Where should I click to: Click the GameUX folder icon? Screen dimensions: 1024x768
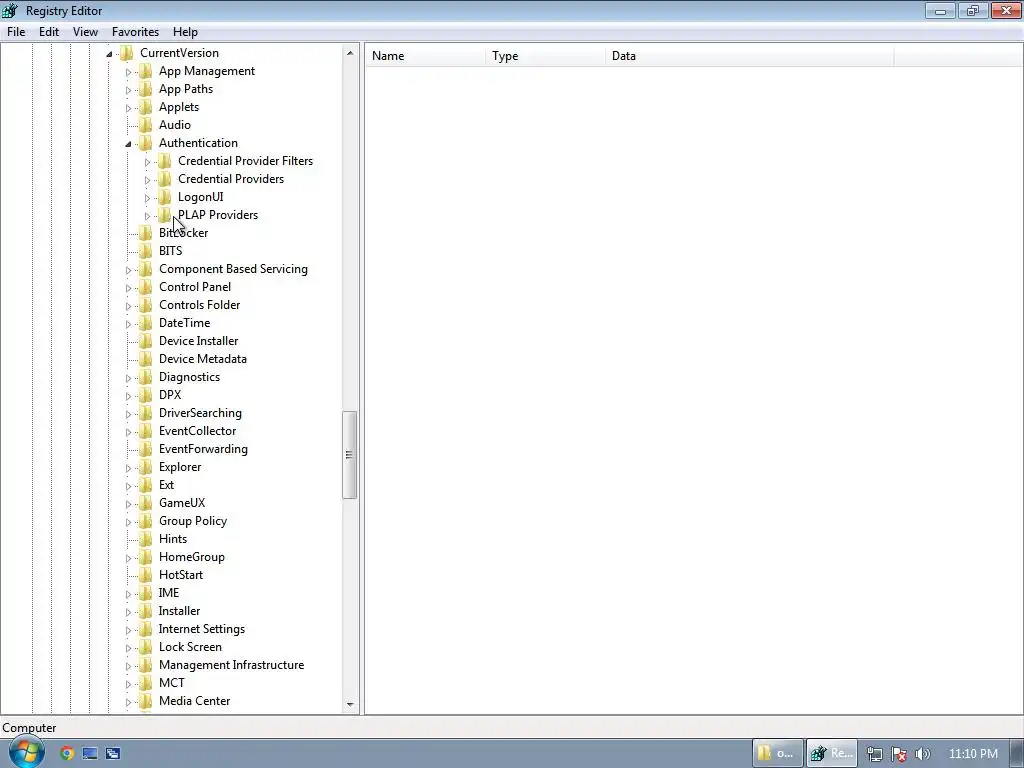coord(146,503)
